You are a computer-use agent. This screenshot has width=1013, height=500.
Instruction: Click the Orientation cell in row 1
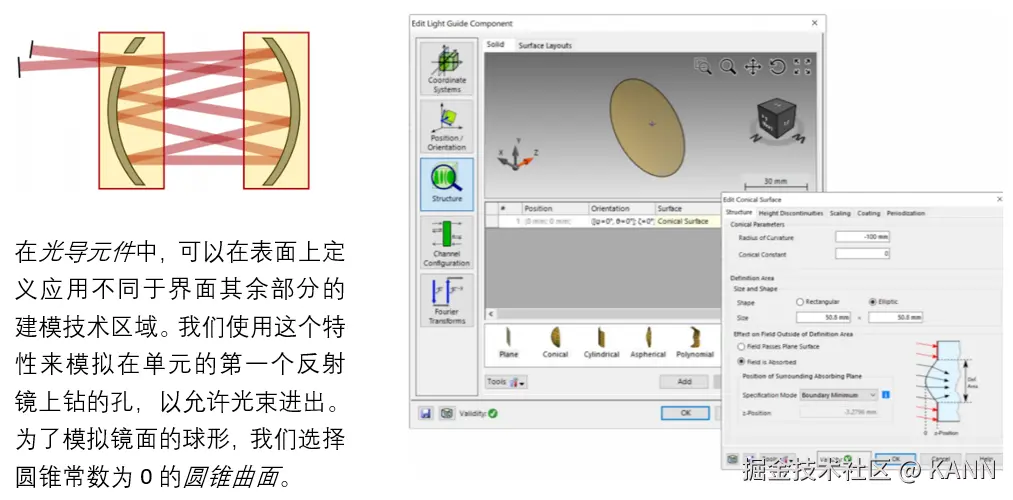[621, 221]
